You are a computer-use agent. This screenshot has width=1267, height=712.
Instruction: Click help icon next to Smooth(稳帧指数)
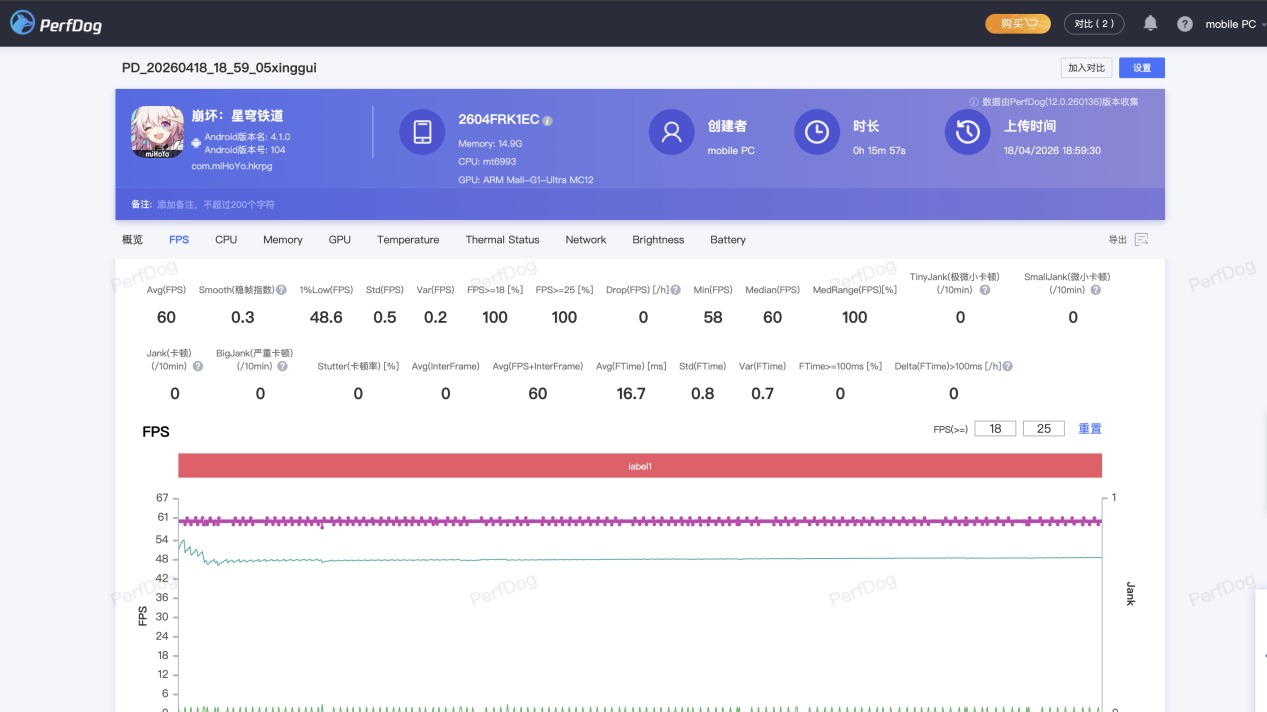[281, 290]
